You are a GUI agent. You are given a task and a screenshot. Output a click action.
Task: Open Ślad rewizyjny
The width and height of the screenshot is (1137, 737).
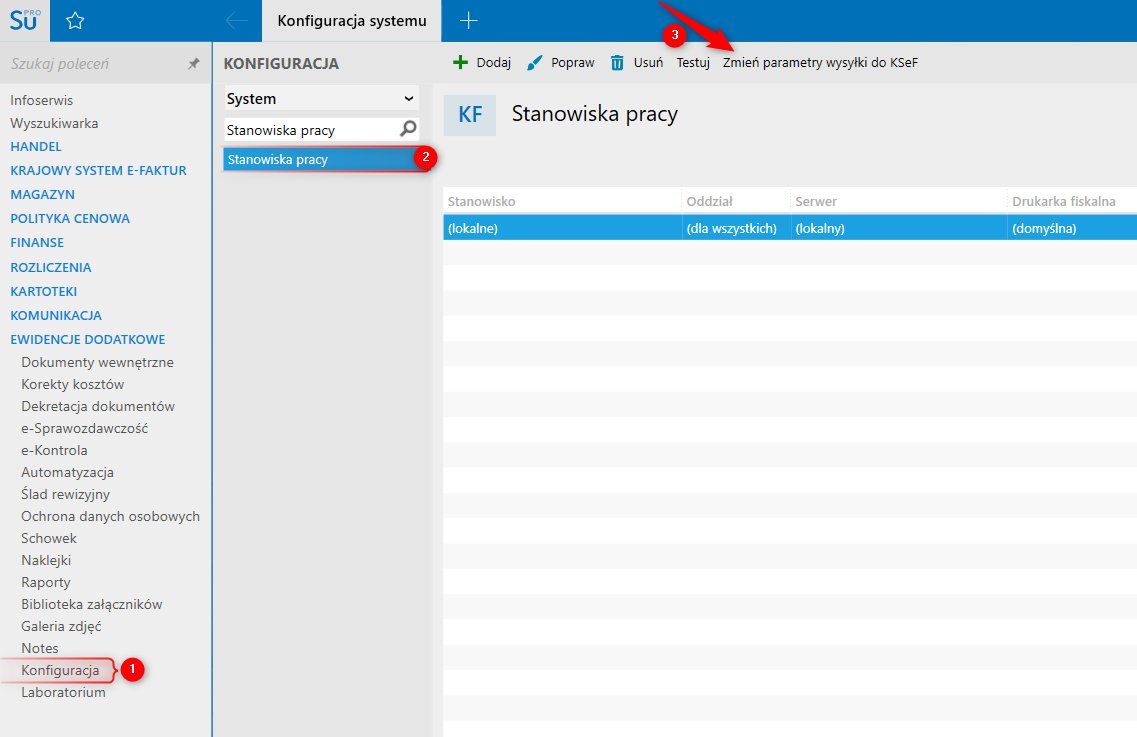pyautogui.click(x=65, y=494)
